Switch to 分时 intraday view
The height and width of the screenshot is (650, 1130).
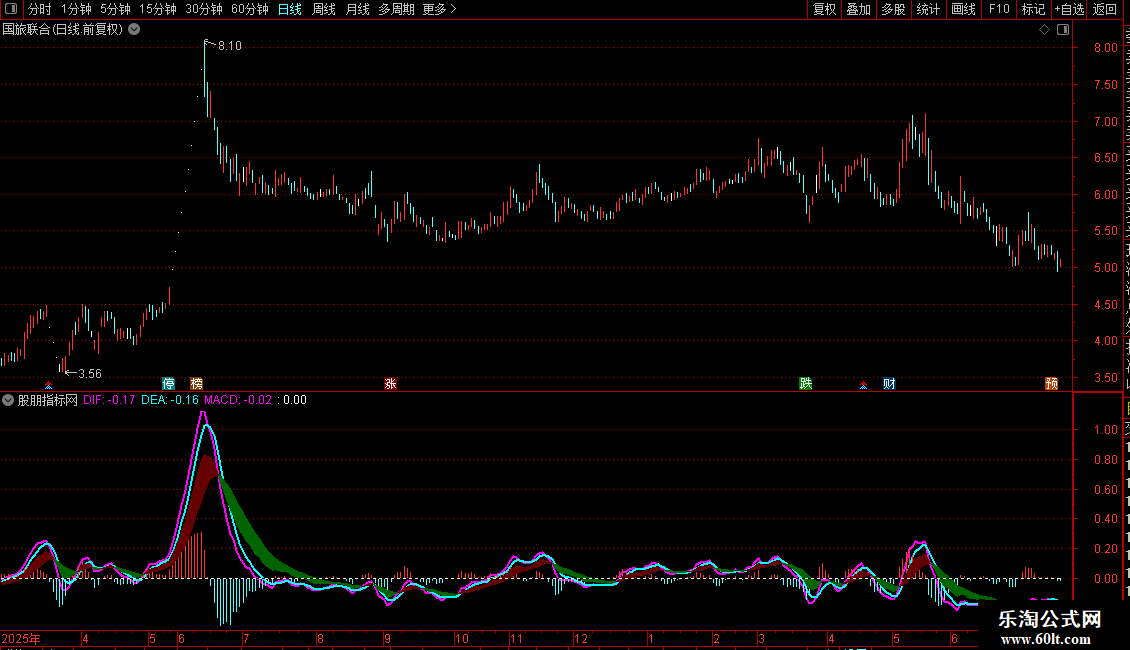coord(40,9)
